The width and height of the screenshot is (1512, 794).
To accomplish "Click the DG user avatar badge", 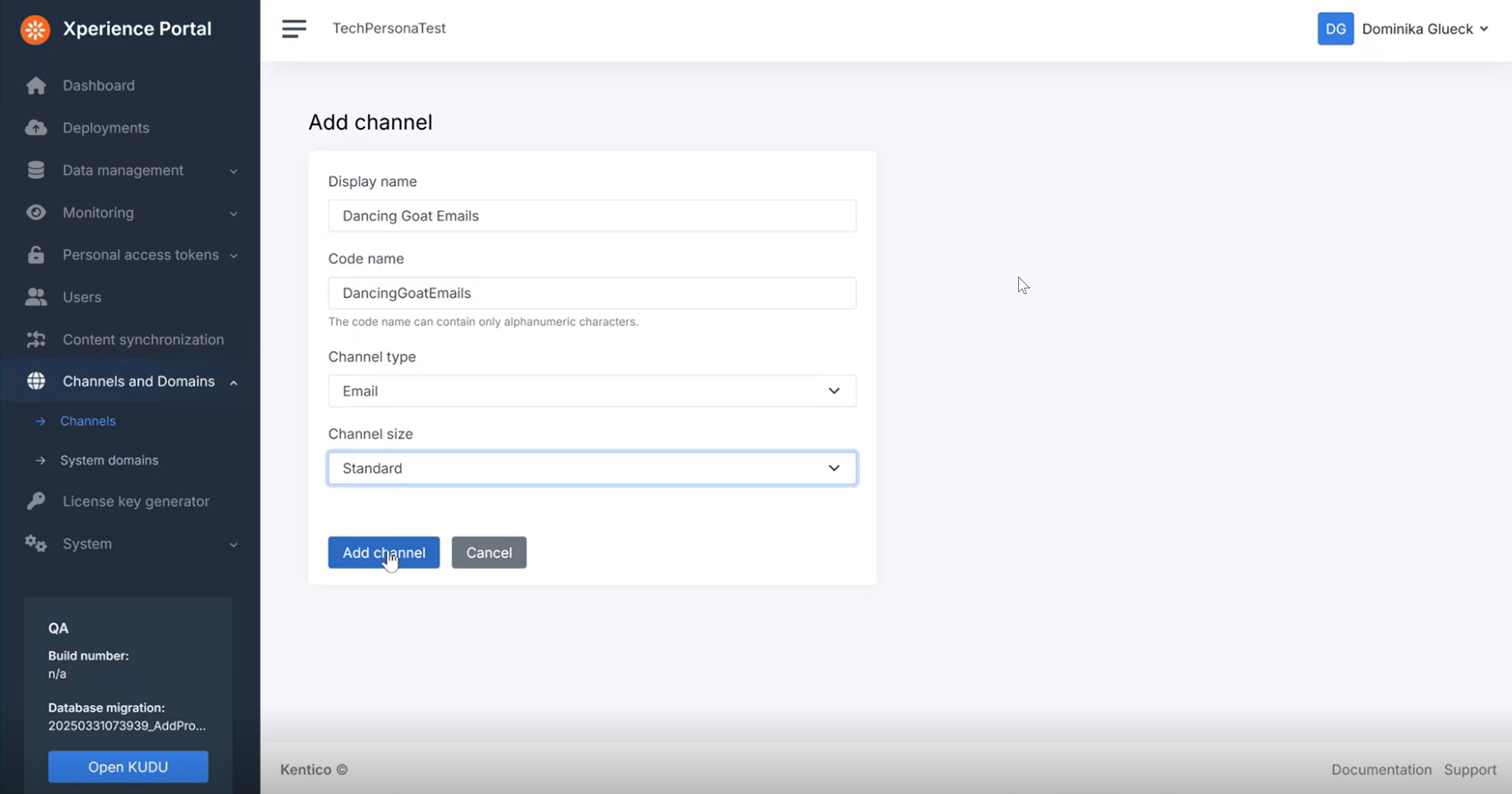I will (x=1335, y=29).
